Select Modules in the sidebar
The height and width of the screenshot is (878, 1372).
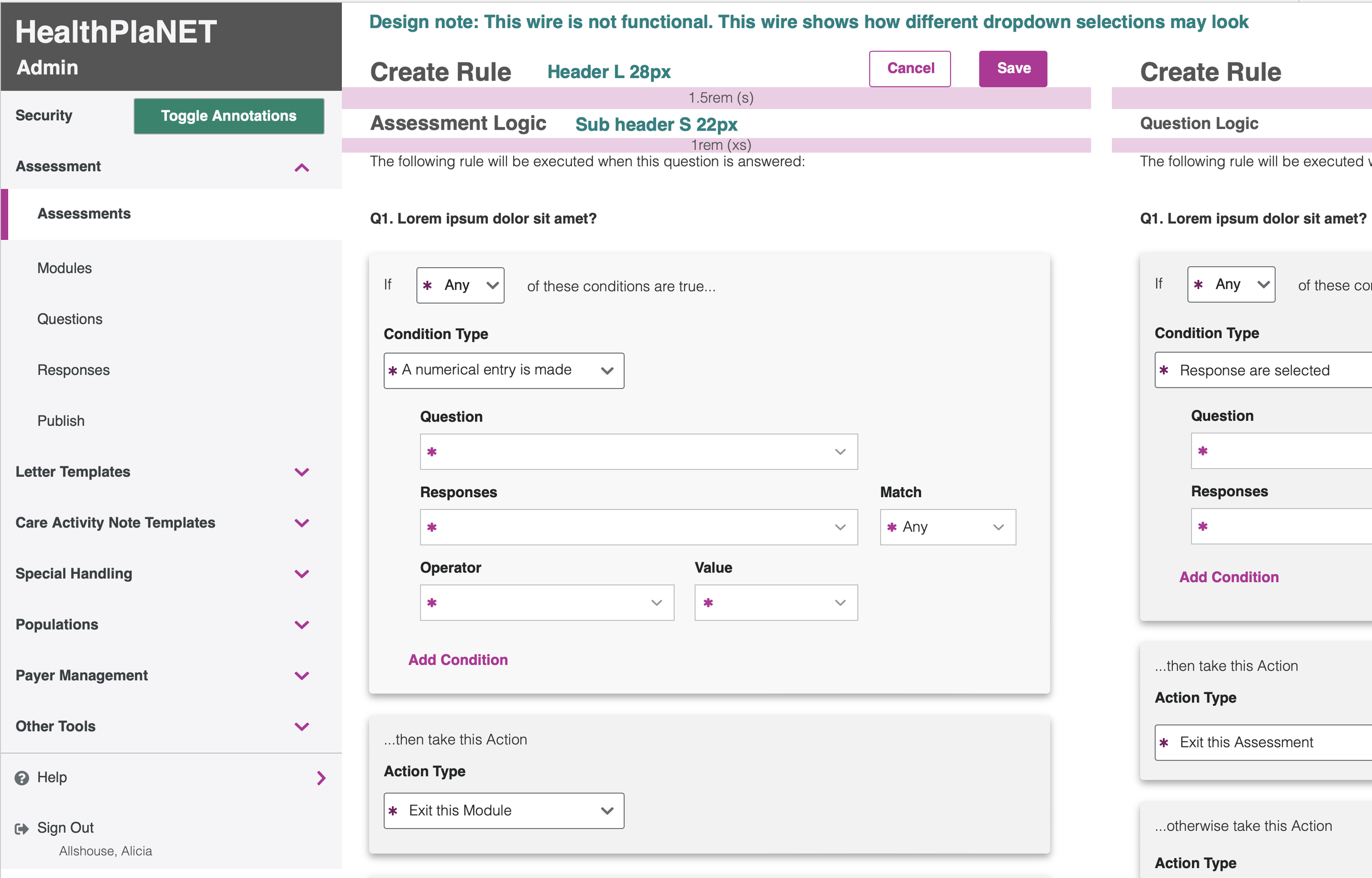64,268
